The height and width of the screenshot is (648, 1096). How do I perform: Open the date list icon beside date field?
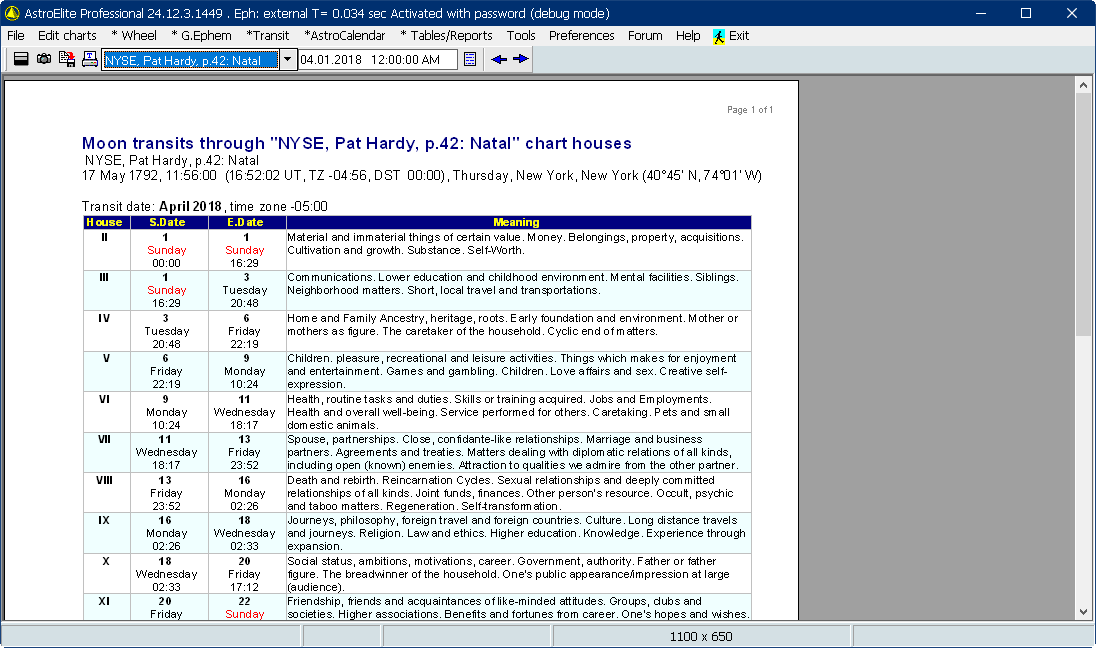pos(470,59)
